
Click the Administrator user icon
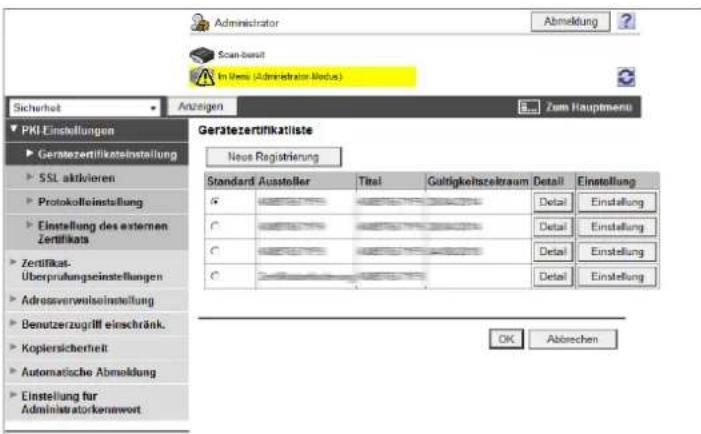200,23
